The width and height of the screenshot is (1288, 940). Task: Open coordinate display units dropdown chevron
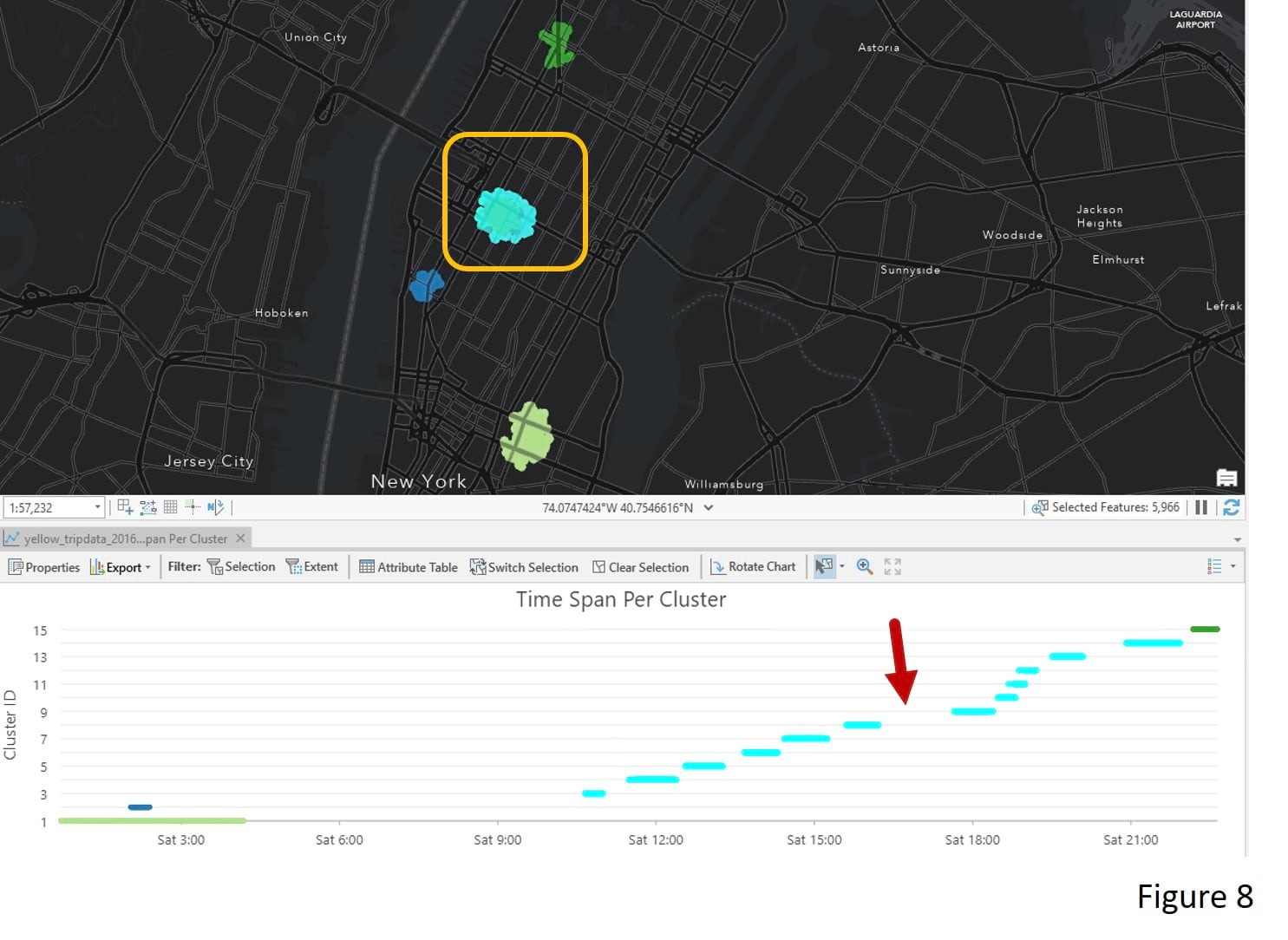click(x=709, y=508)
